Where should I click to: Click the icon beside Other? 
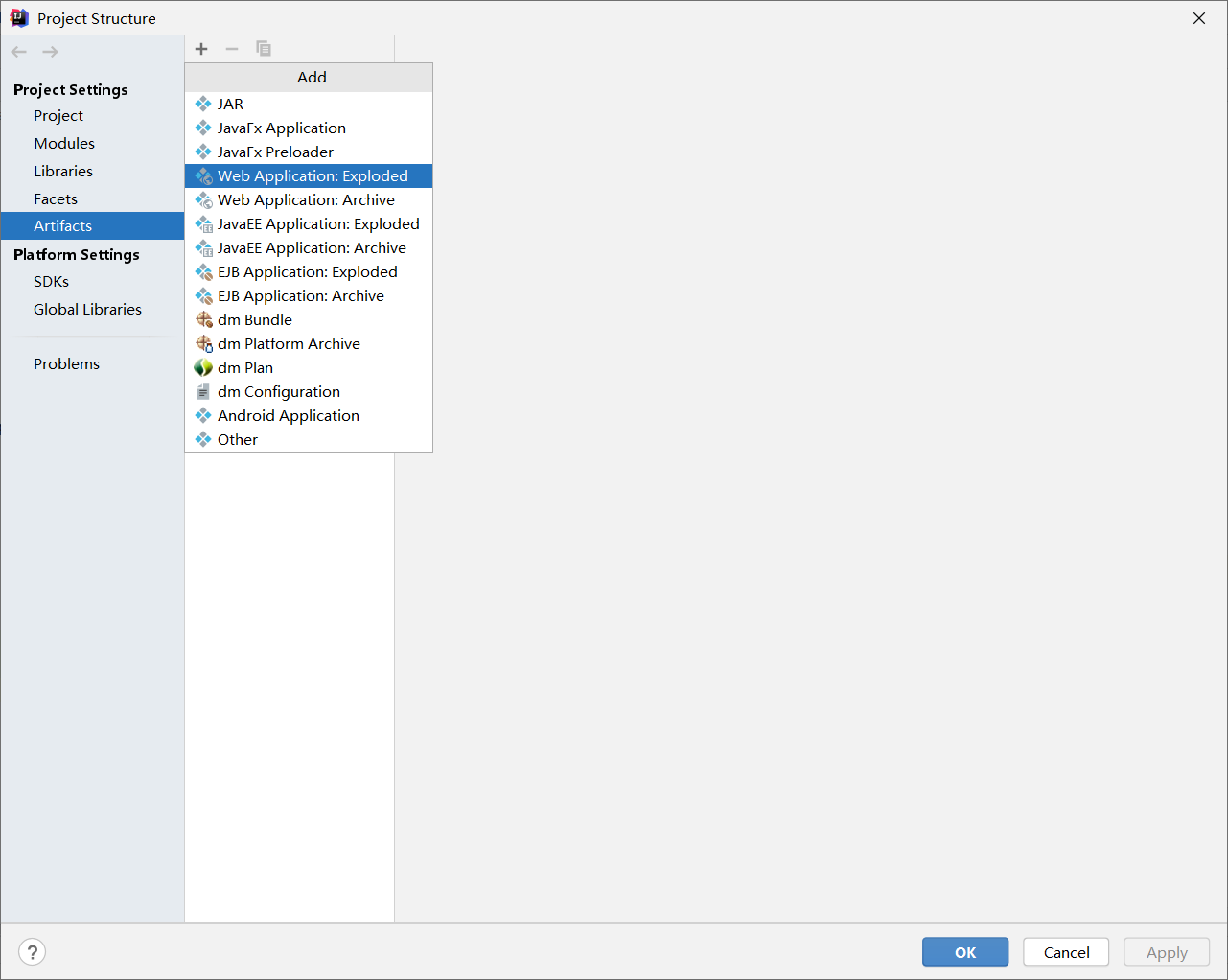pos(203,439)
